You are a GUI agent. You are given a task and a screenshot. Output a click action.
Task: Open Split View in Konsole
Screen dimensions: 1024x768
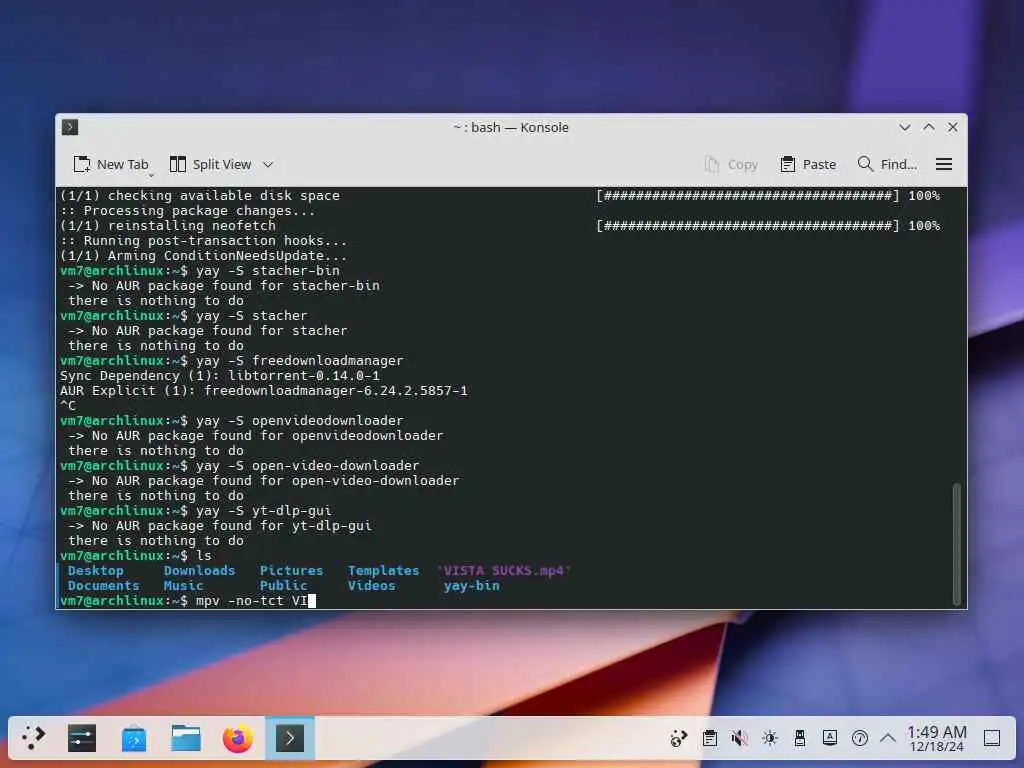pos(210,165)
